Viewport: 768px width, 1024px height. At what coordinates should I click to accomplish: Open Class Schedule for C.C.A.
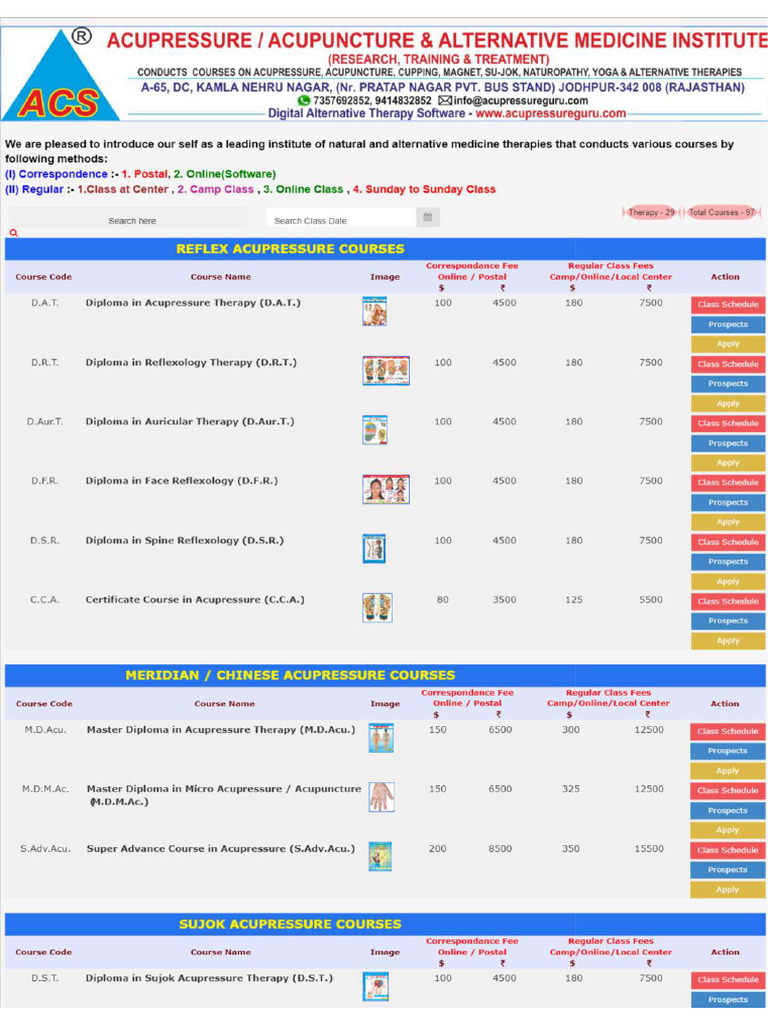(x=728, y=601)
